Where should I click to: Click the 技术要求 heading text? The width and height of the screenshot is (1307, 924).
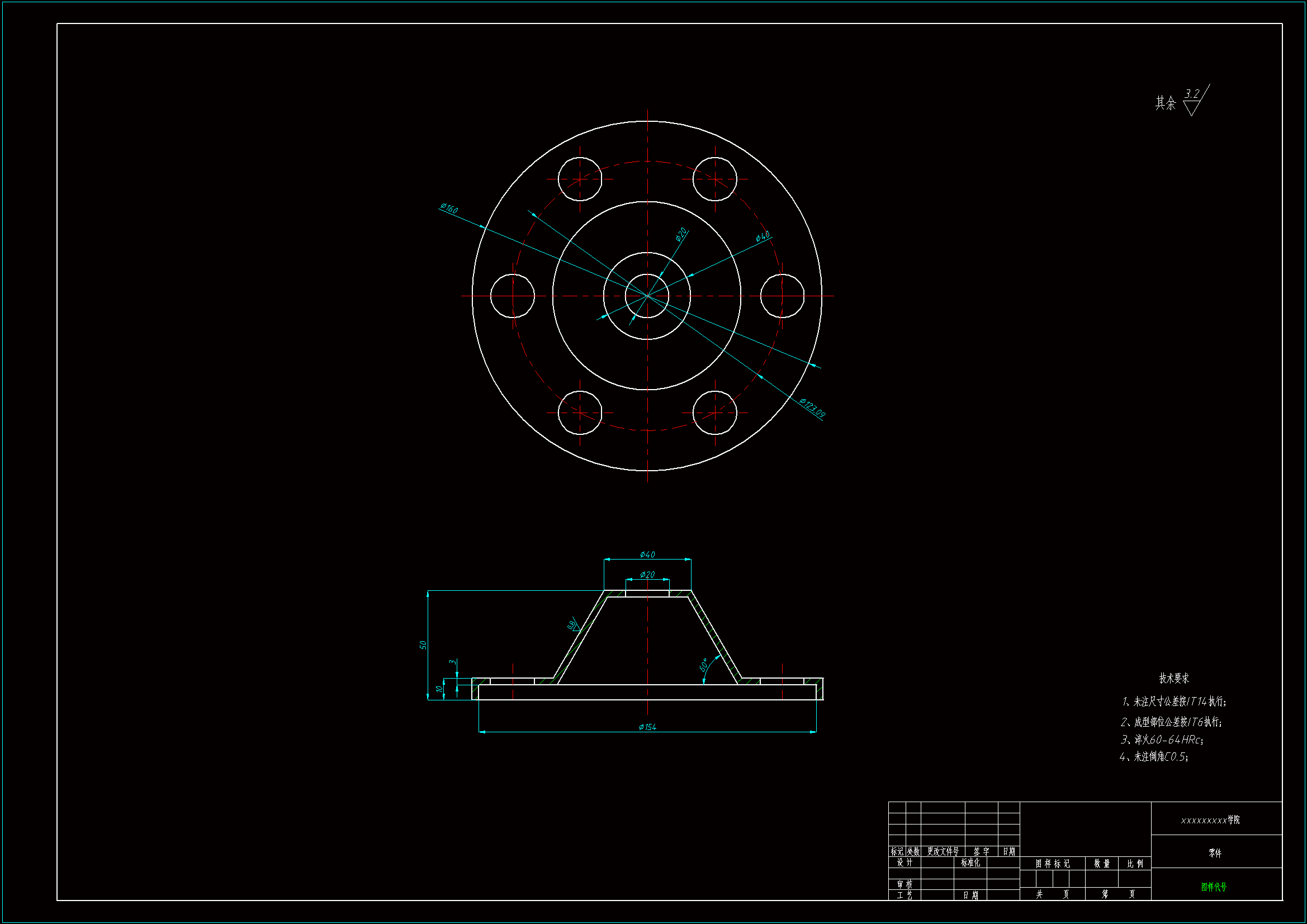[x=1174, y=678]
